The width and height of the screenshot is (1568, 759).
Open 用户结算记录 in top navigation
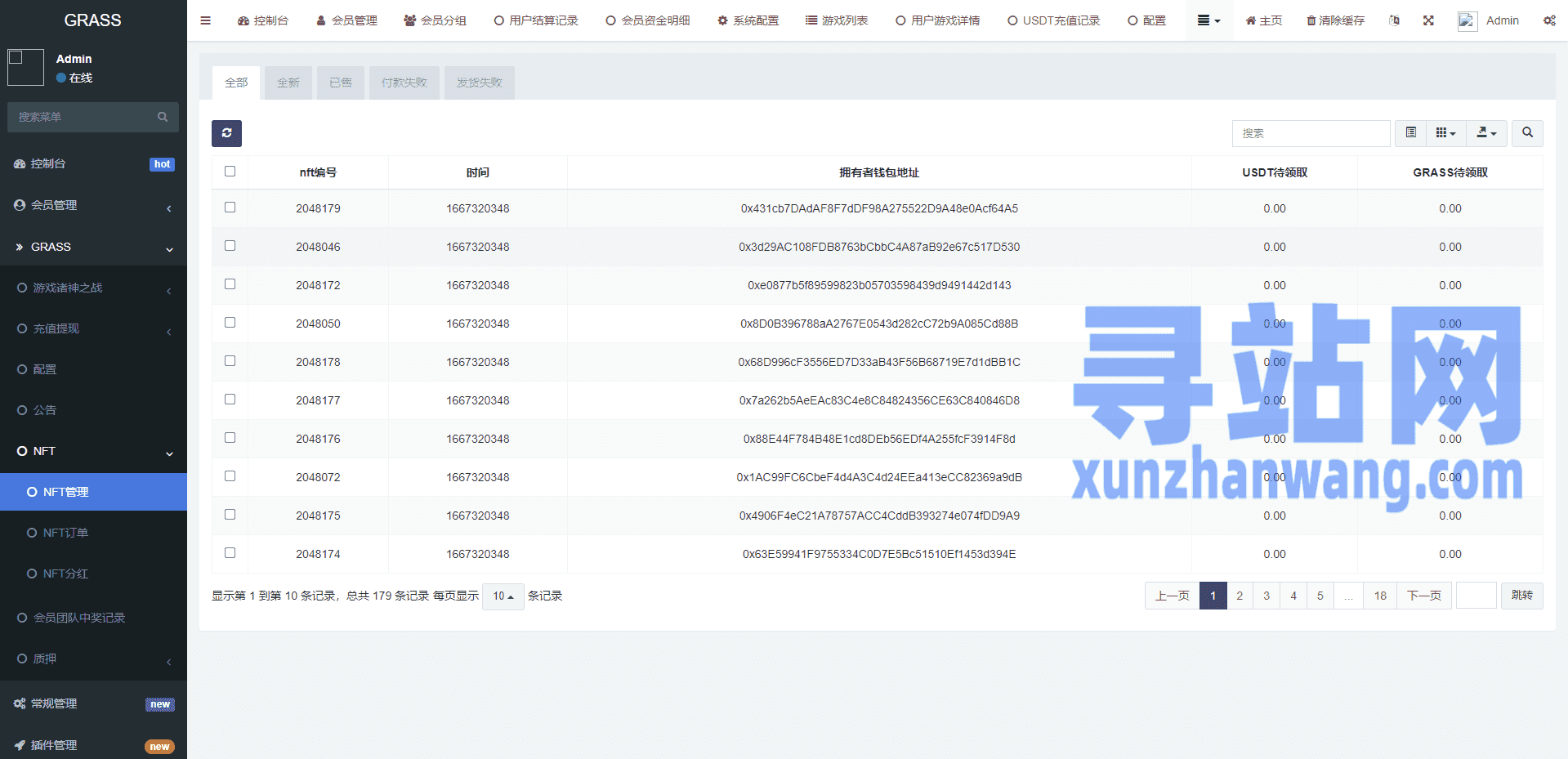536,20
